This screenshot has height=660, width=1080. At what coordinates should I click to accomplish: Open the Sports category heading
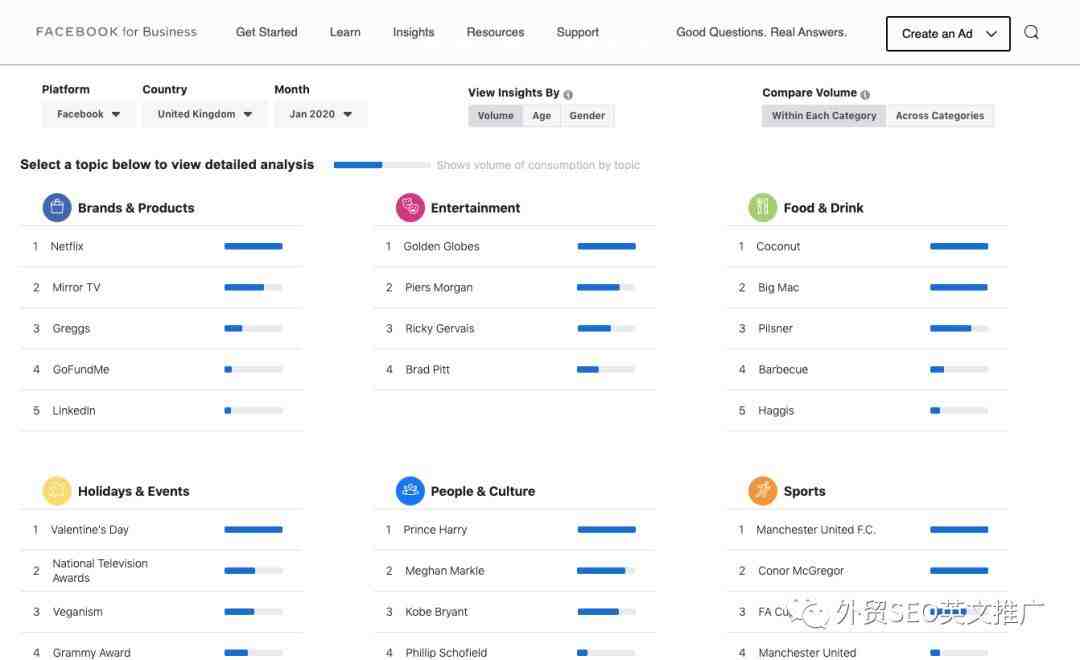pos(804,491)
